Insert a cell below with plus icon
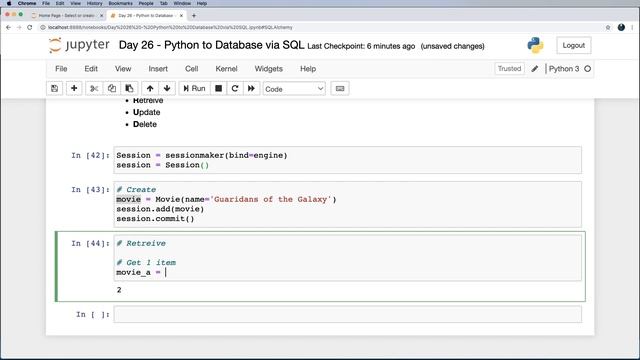The width and height of the screenshot is (640, 360). (74, 89)
